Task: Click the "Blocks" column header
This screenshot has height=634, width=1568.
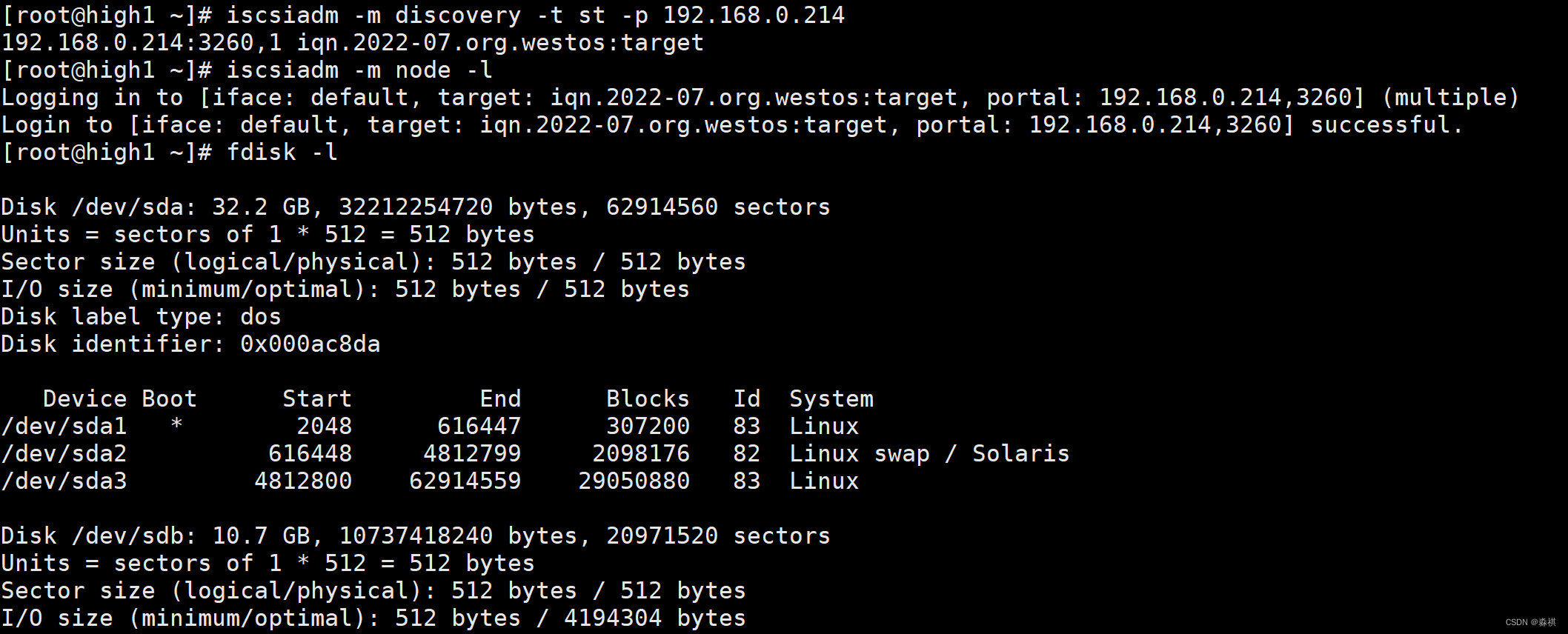Action: (x=648, y=399)
